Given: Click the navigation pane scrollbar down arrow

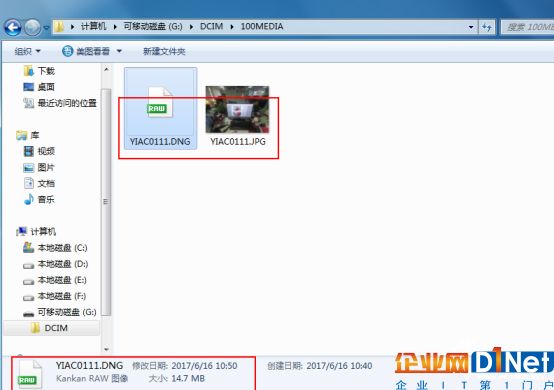Looking at the screenshot, I should coord(106,349).
